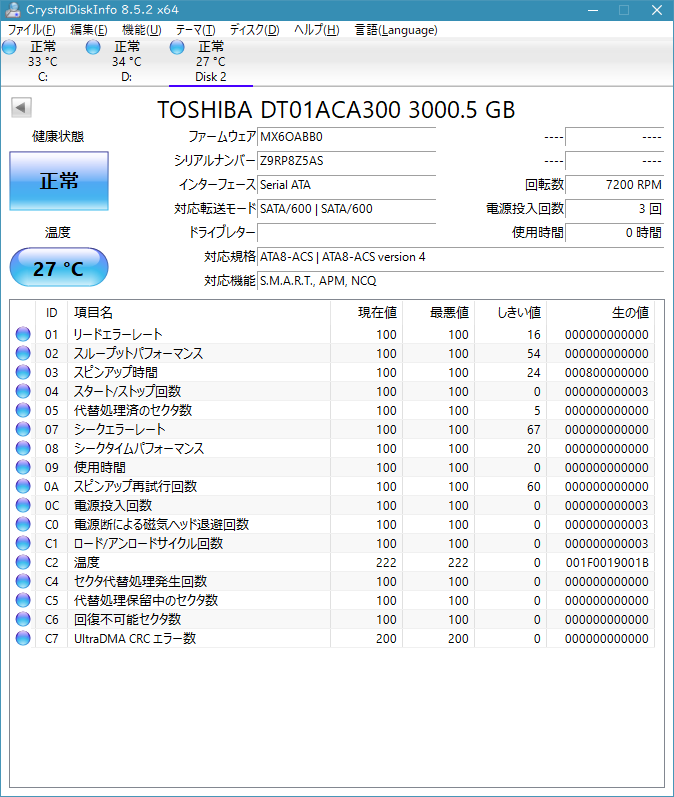Click the ATA8-ACS standard field
The image size is (674, 797).
pos(461,257)
